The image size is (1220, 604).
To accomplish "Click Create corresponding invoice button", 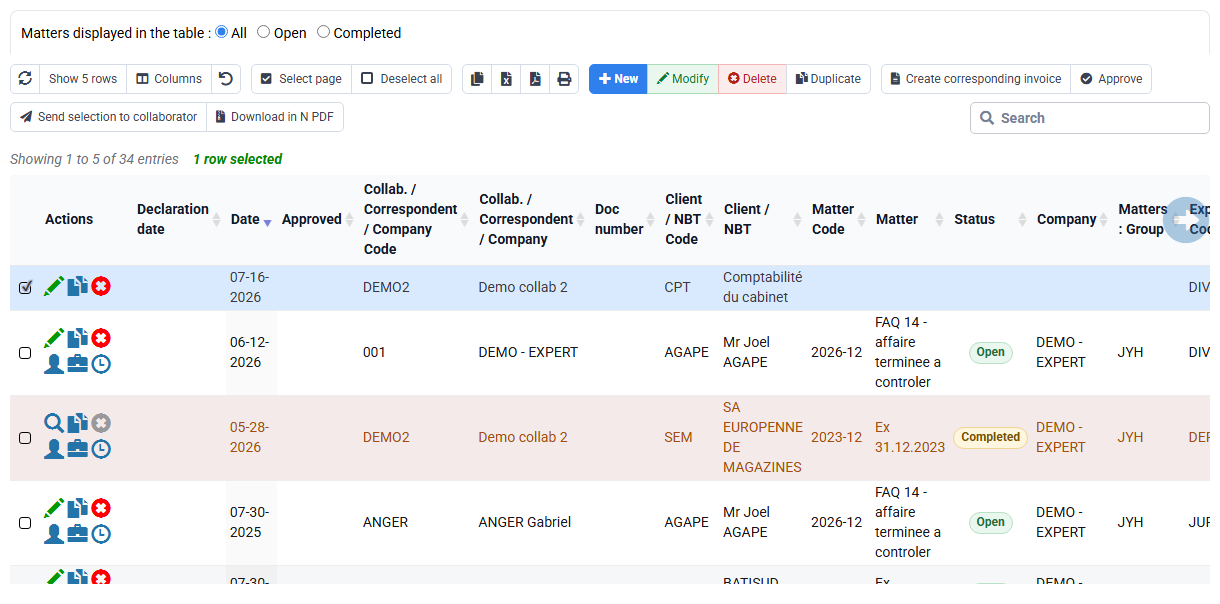I will (975, 79).
